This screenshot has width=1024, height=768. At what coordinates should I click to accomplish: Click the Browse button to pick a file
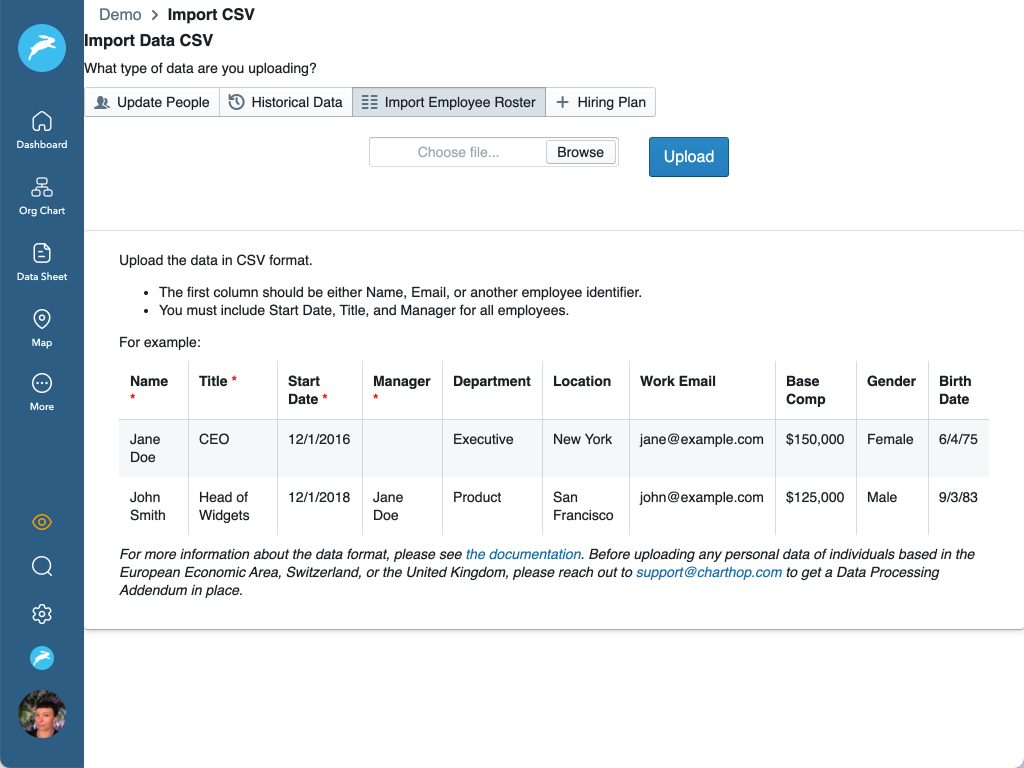coord(581,152)
